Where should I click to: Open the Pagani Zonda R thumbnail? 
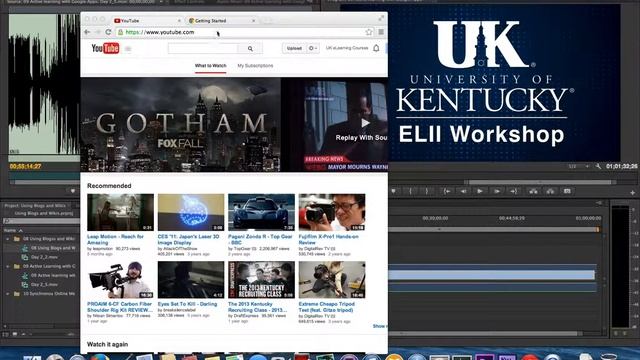[261, 212]
